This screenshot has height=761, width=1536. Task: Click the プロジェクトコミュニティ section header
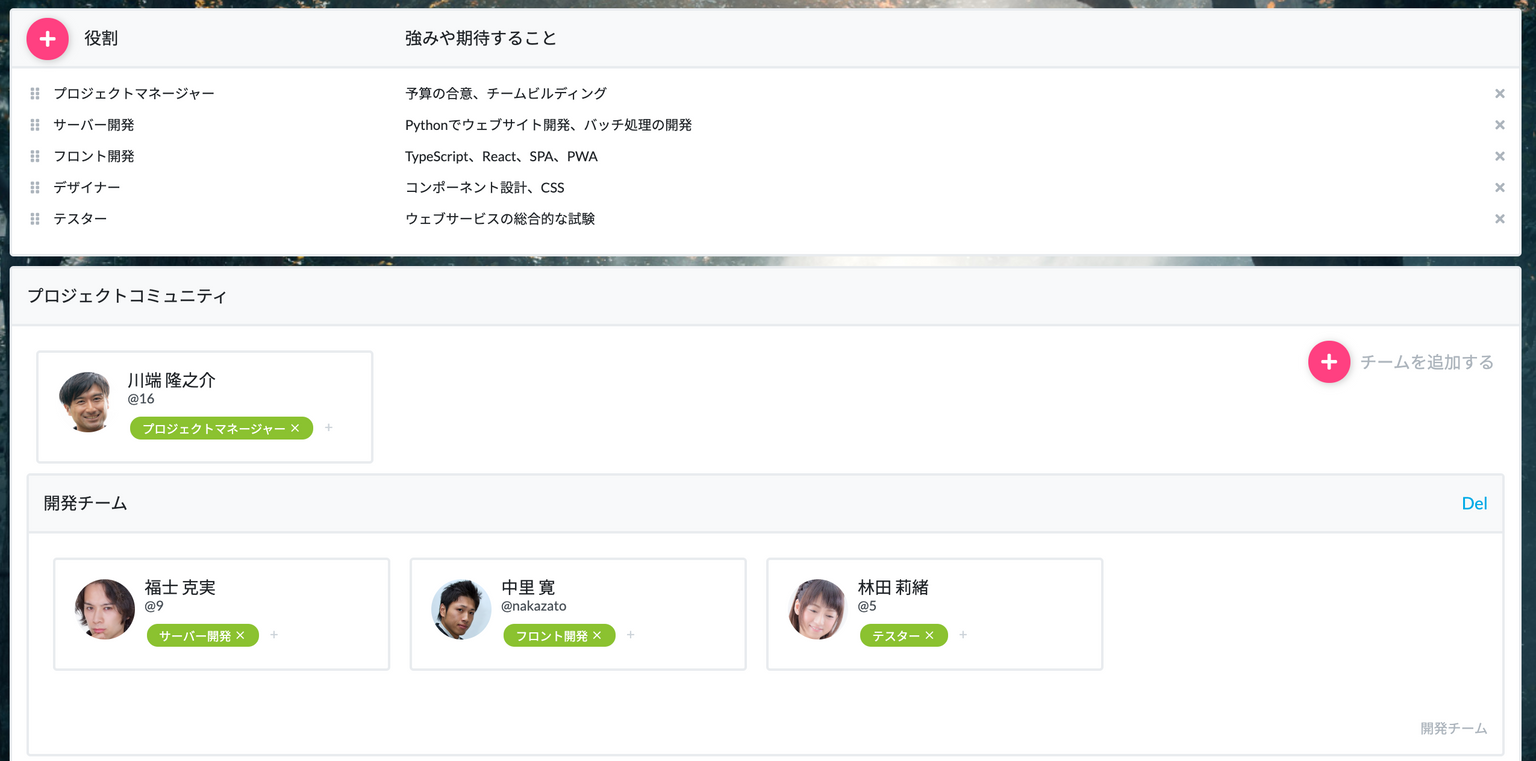pyautogui.click(x=127, y=296)
